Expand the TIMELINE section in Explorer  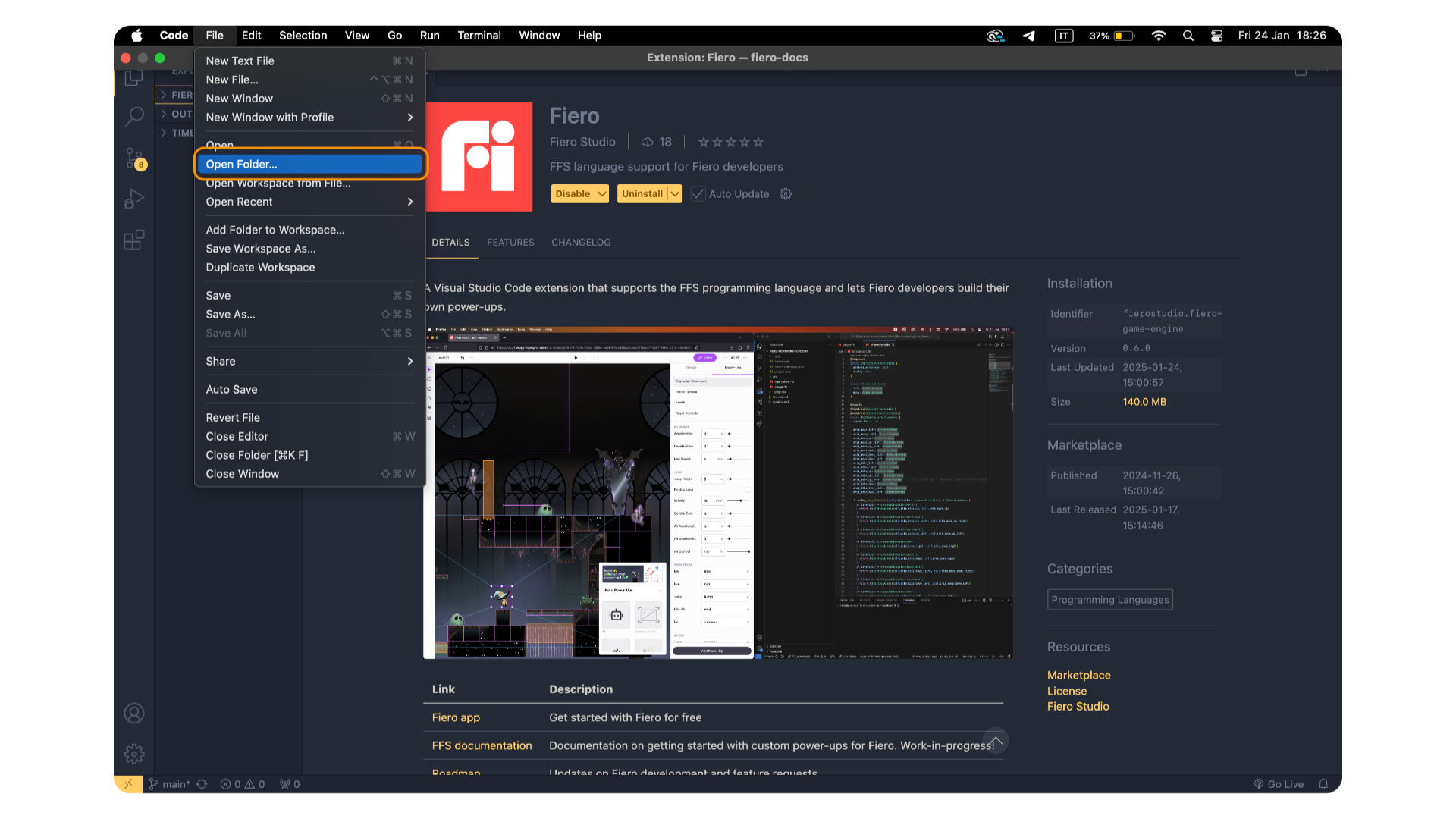[x=174, y=133]
